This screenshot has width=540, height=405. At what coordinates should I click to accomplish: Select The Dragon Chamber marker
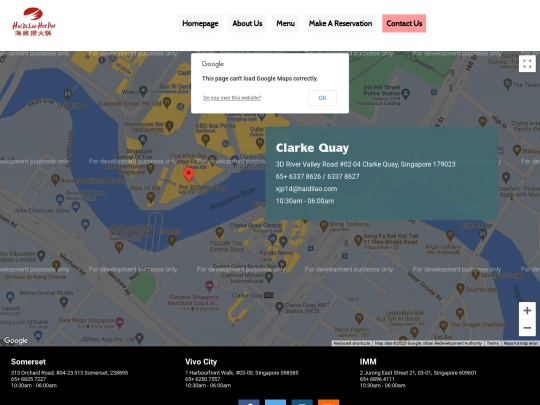pos(444,325)
